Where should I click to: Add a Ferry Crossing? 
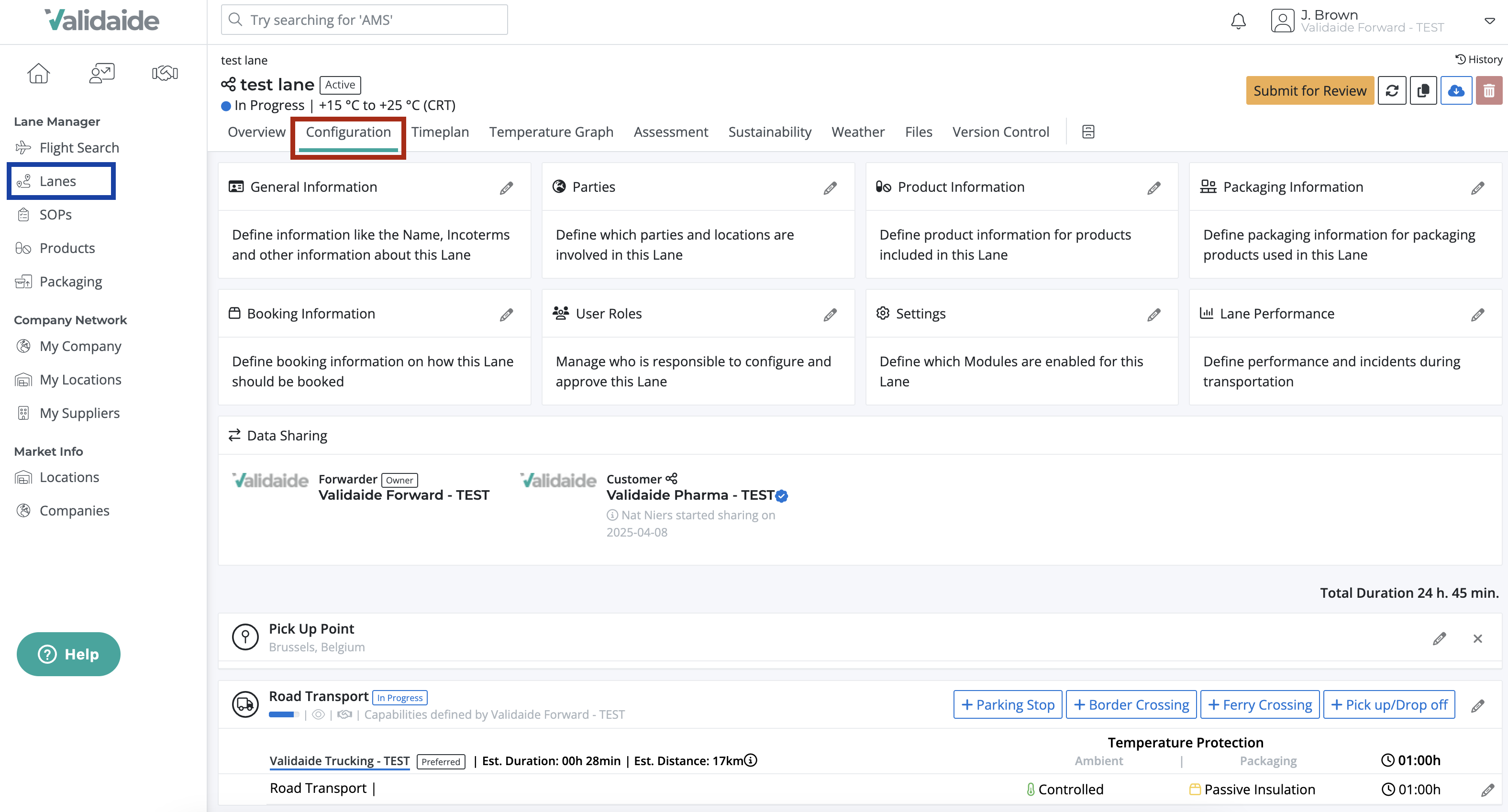tap(1260, 705)
